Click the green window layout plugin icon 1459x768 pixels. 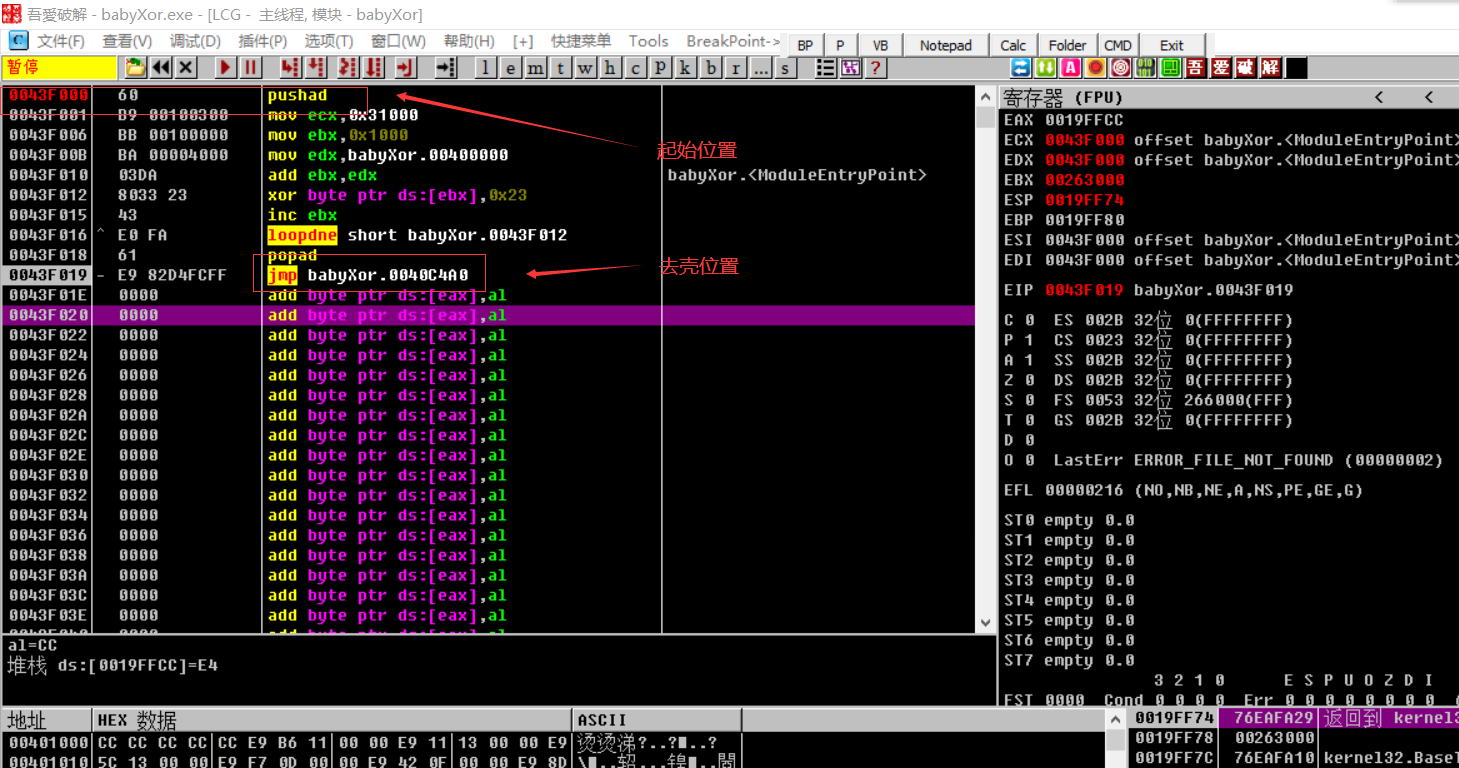[1171, 68]
